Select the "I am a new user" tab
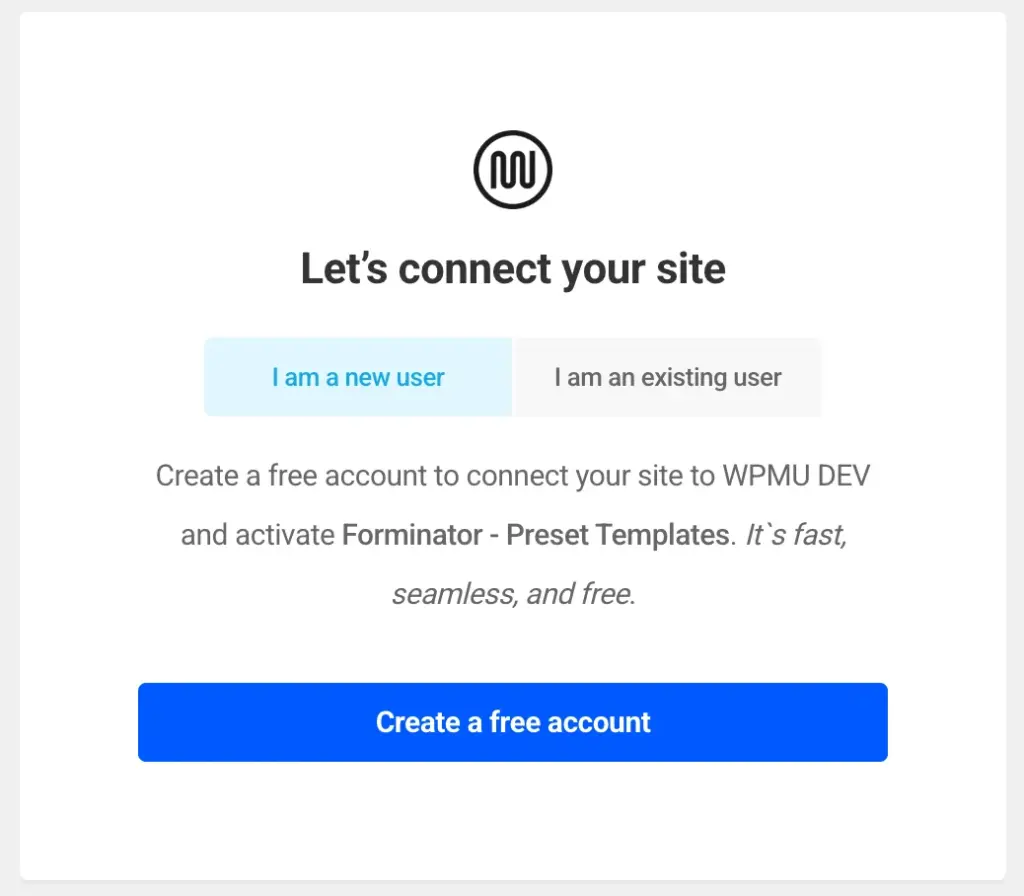 point(358,377)
